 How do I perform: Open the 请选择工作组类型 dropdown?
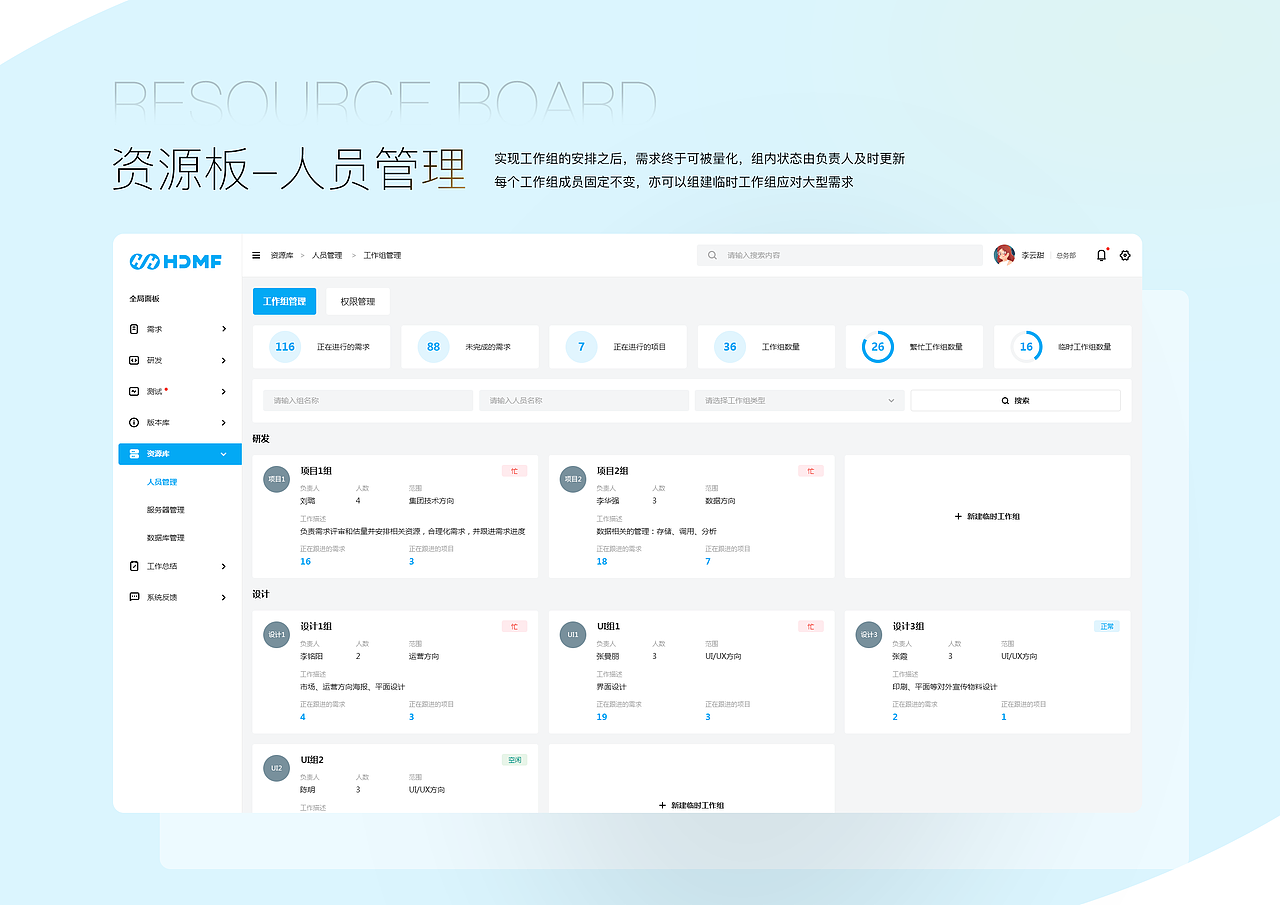pyautogui.click(x=800, y=400)
